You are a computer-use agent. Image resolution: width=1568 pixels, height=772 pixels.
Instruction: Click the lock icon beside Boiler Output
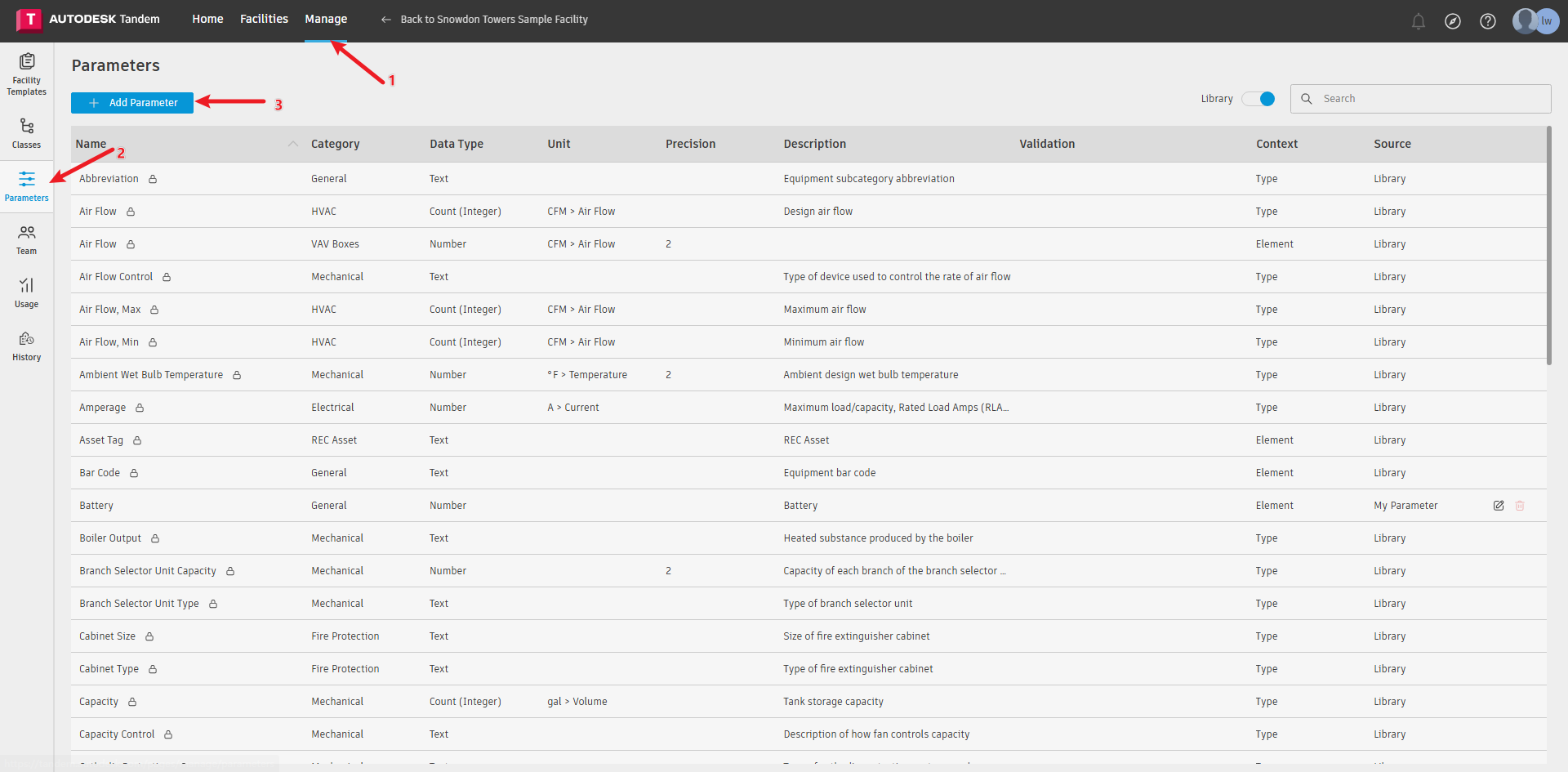click(x=155, y=538)
